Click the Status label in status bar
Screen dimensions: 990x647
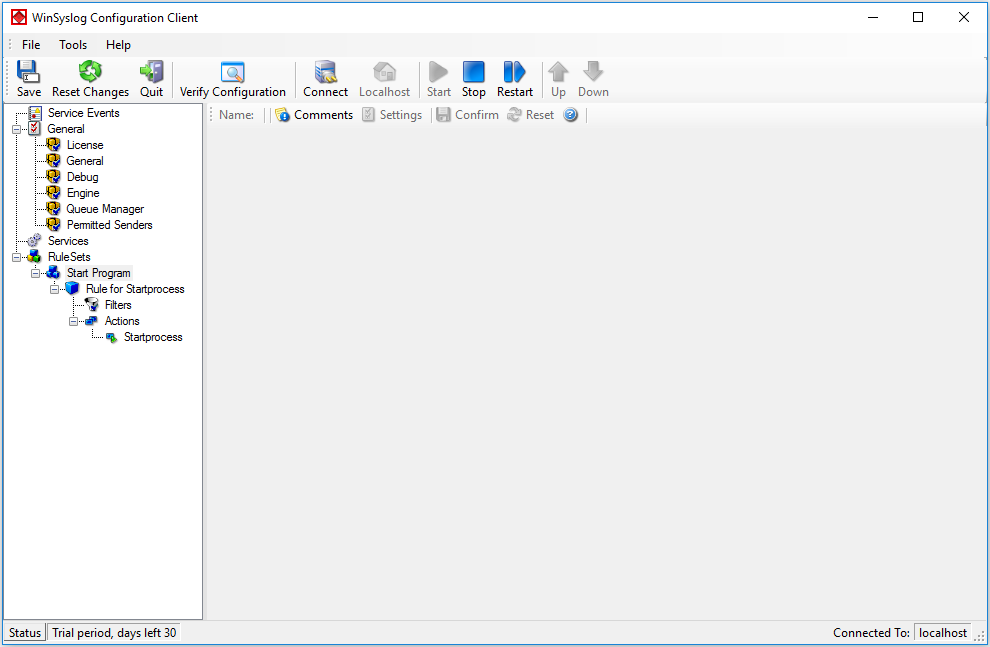coord(25,632)
